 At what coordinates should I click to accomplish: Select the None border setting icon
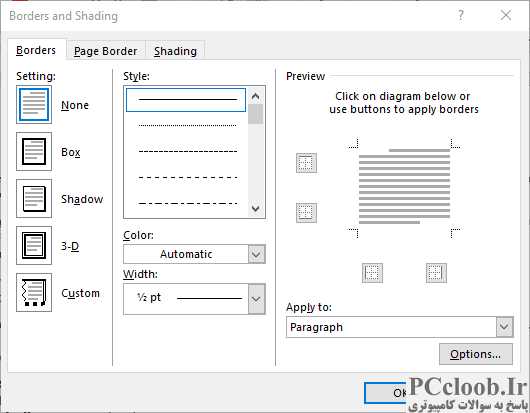coord(34,104)
